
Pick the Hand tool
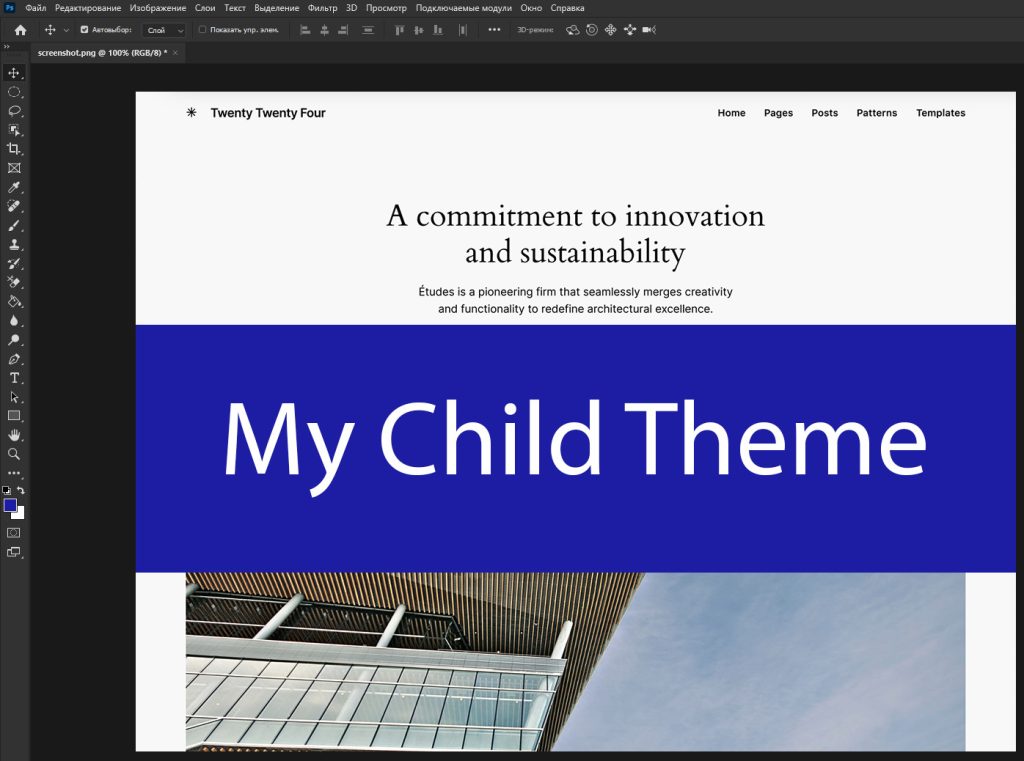tap(14, 435)
